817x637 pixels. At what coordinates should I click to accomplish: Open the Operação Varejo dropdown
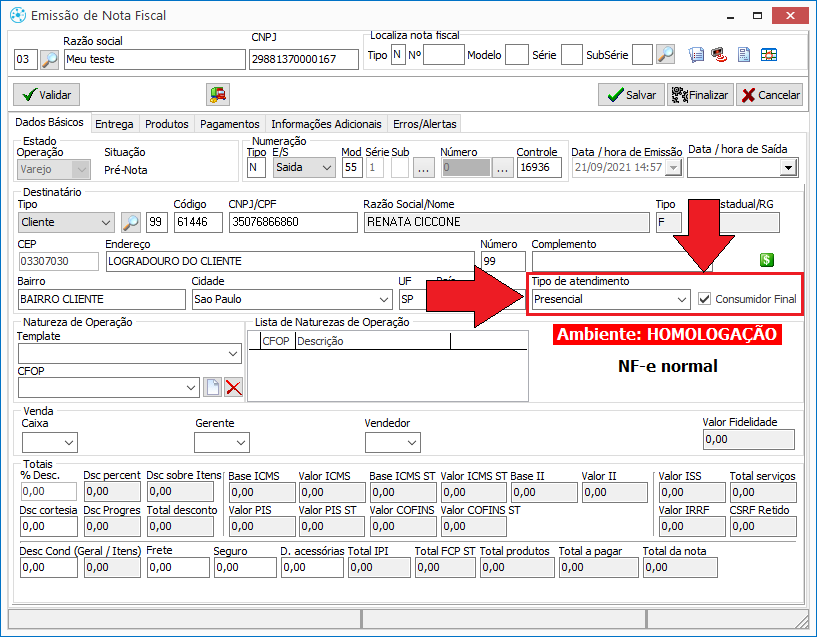pos(81,169)
